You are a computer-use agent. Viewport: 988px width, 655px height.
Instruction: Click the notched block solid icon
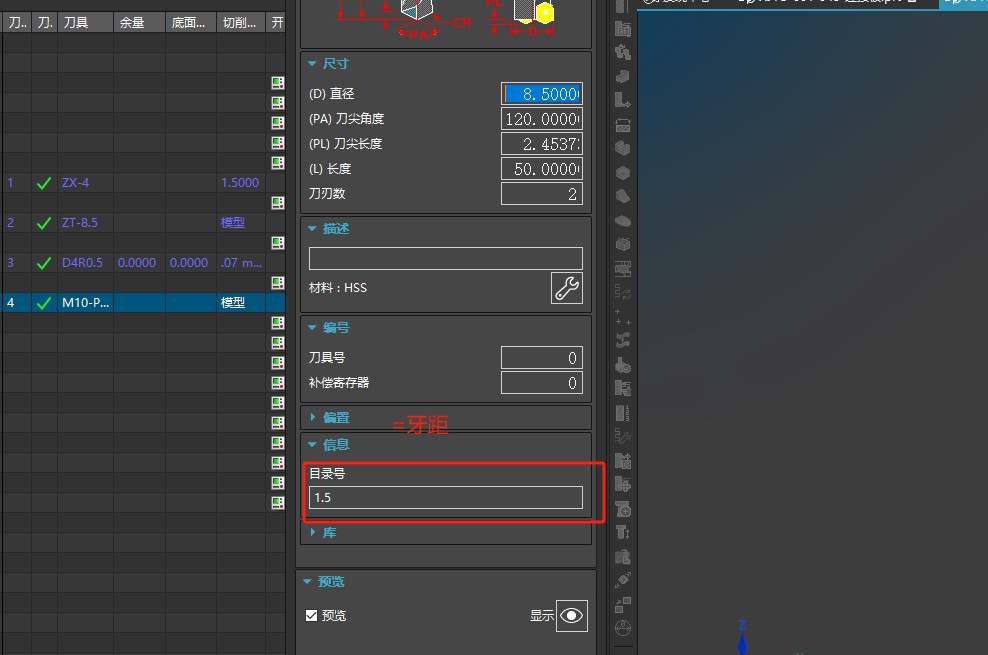coord(623,149)
